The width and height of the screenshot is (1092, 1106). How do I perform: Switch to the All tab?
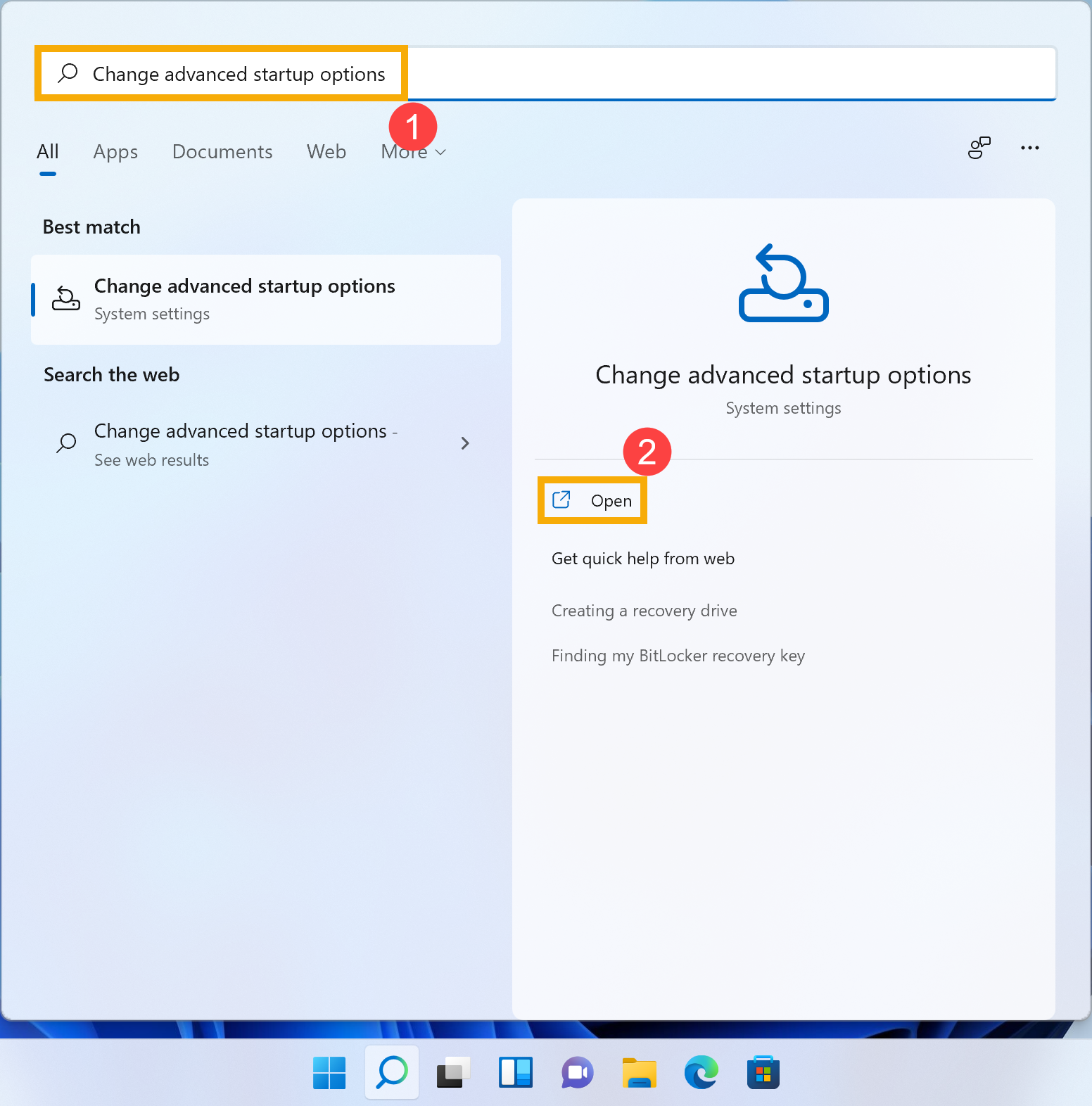click(48, 151)
